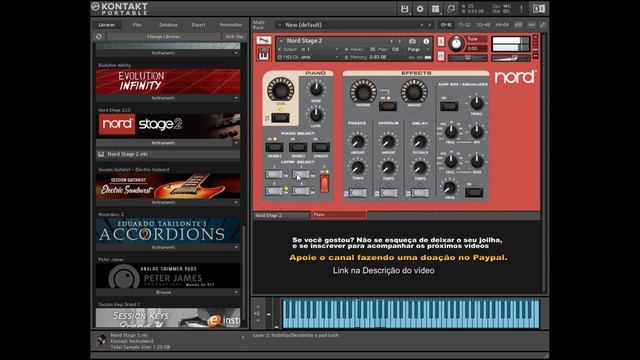Toggle the Chorus on/off switch
Screen dimensions: 640x360
click(389, 193)
